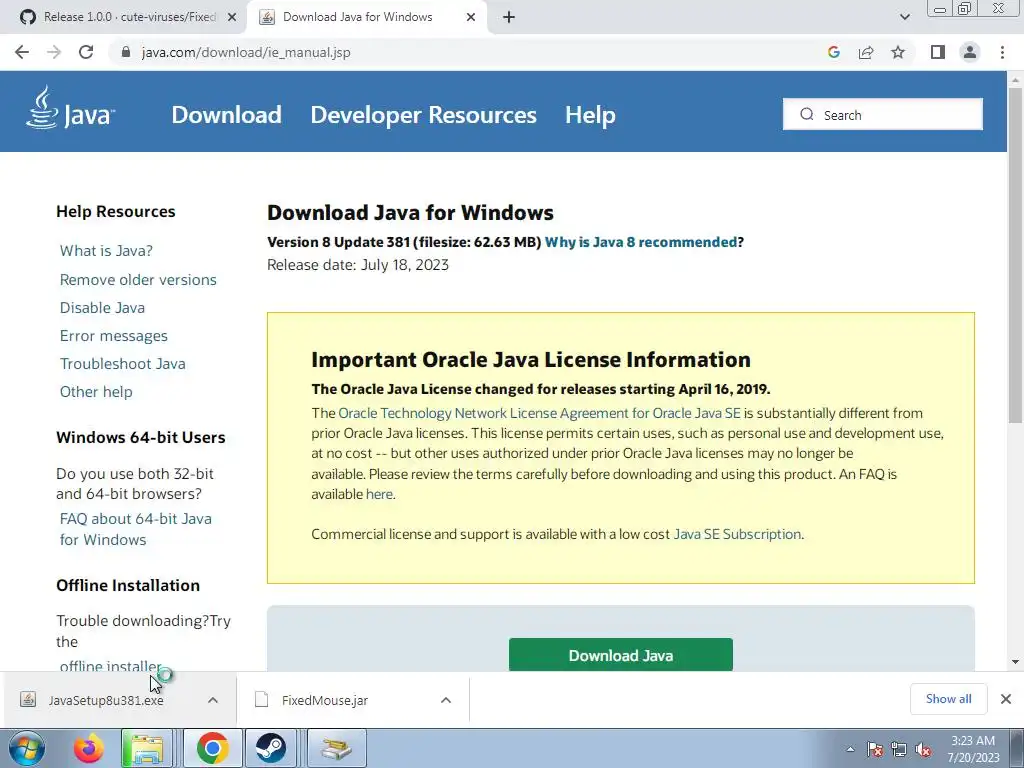The image size is (1024, 768).
Task: Click the green Download Java button
Action: pyautogui.click(x=620, y=655)
